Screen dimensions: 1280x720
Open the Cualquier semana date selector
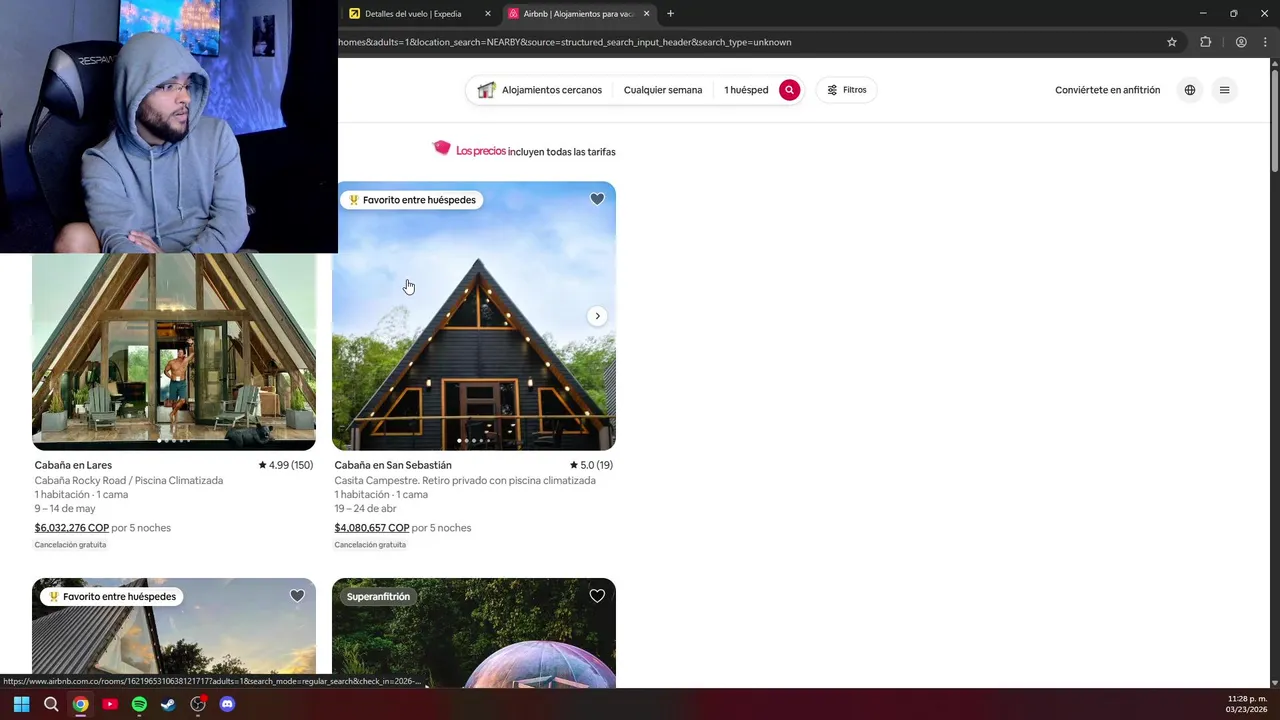coord(663,90)
